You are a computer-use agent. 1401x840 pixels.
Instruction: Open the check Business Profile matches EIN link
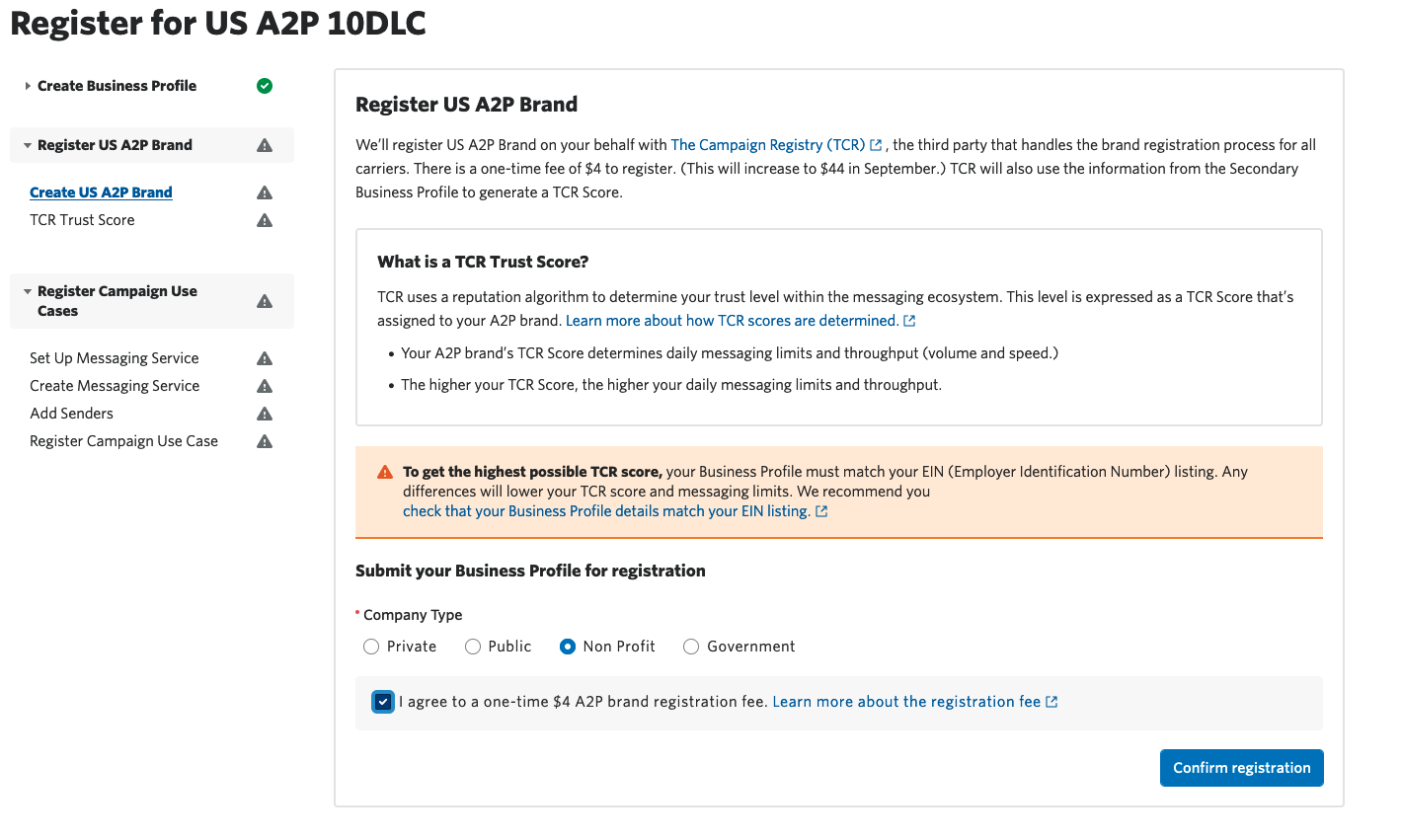tap(606, 511)
